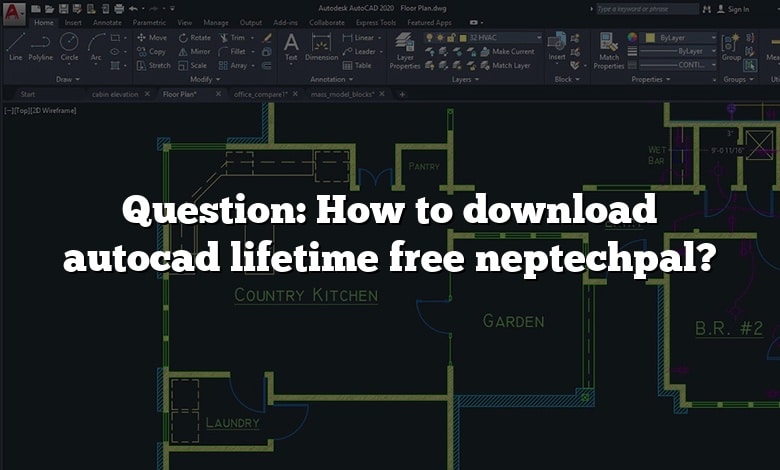Image resolution: width=780 pixels, height=470 pixels.
Task: Click the Match Properties tool
Action: pyautogui.click(x=608, y=51)
